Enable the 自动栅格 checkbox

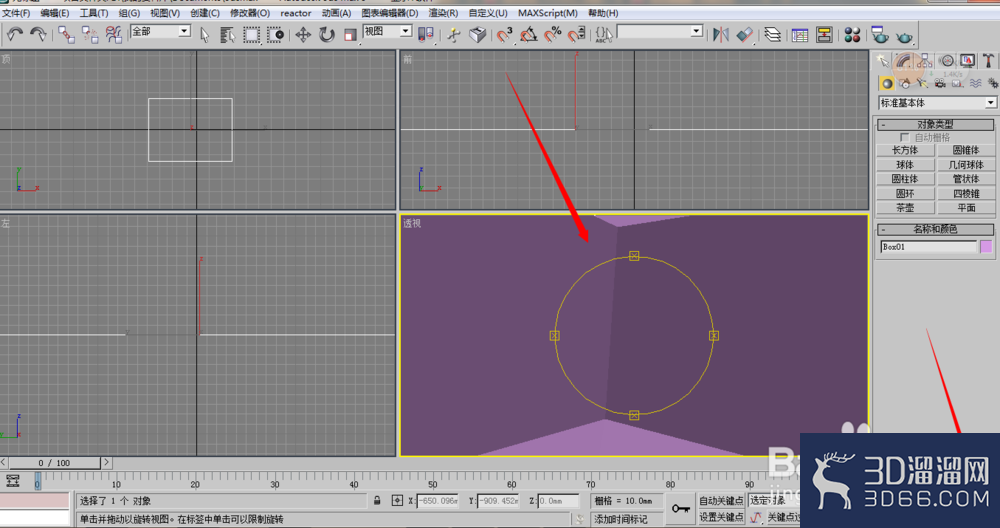tap(904, 137)
